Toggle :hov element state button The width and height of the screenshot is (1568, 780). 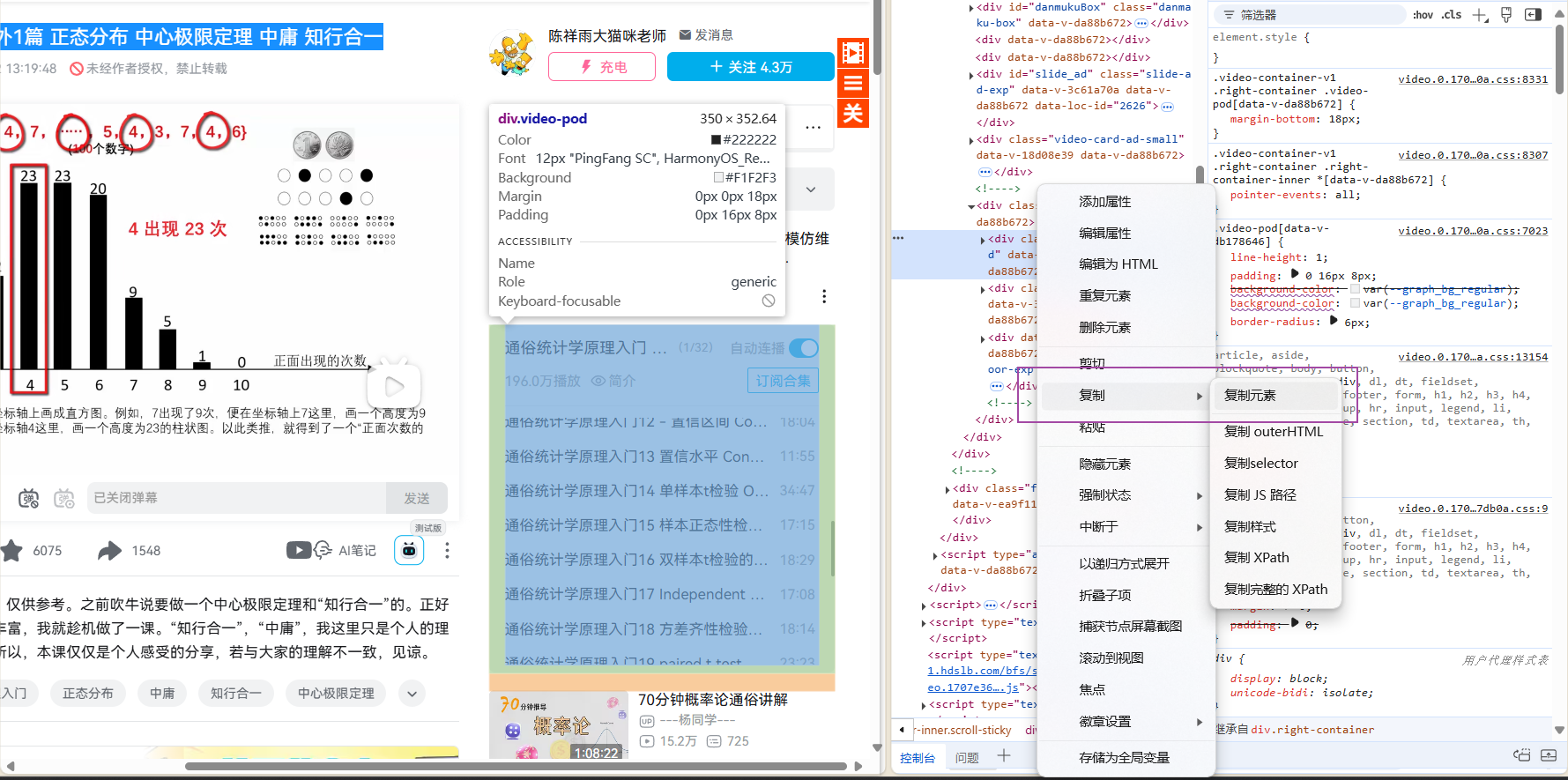(1422, 15)
